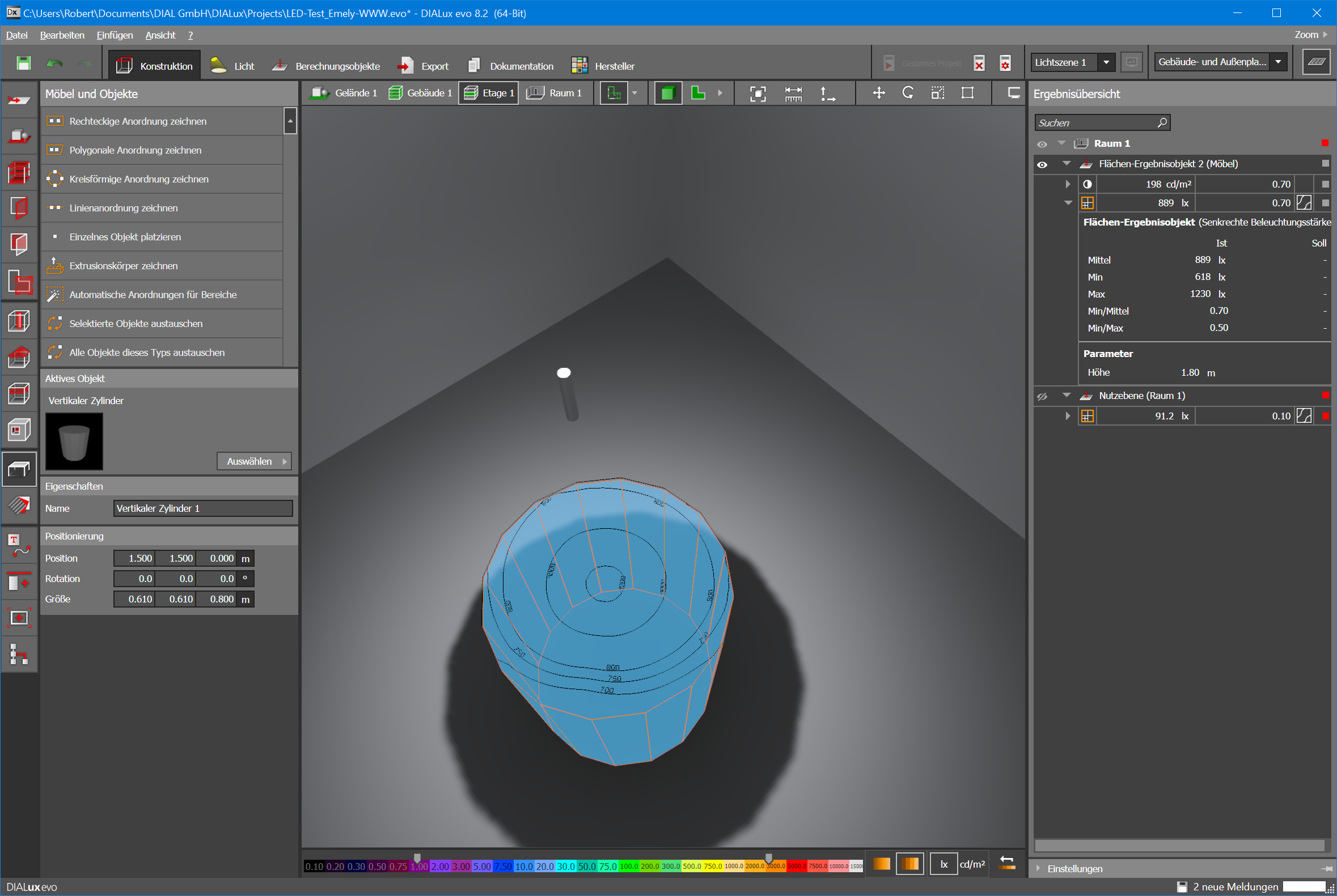This screenshot has width=1337, height=896.
Task: Select the move object tool
Action: (878, 93)
